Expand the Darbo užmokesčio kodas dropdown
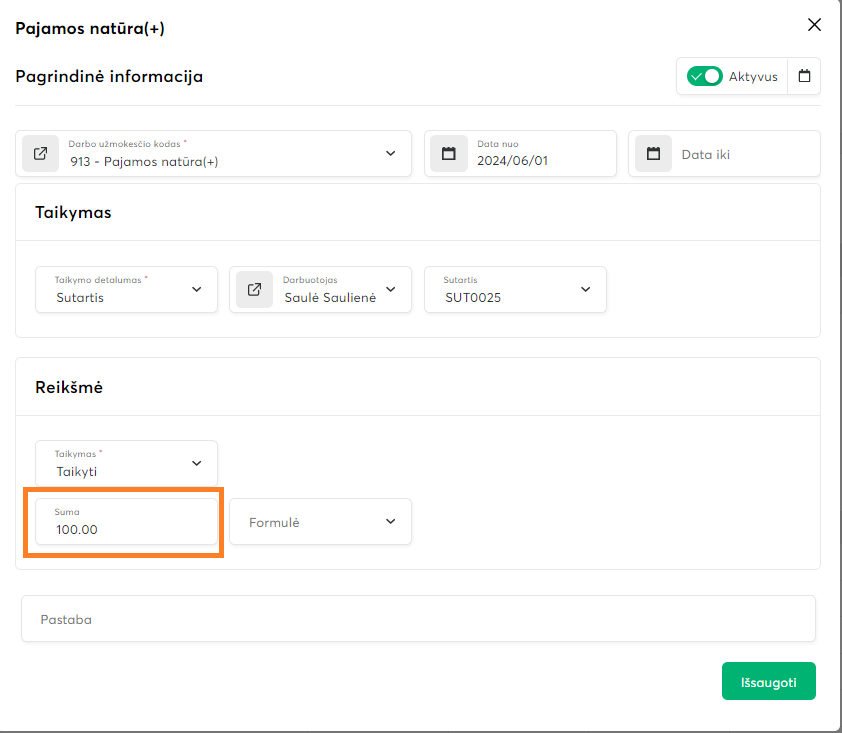 click(390, 154)
